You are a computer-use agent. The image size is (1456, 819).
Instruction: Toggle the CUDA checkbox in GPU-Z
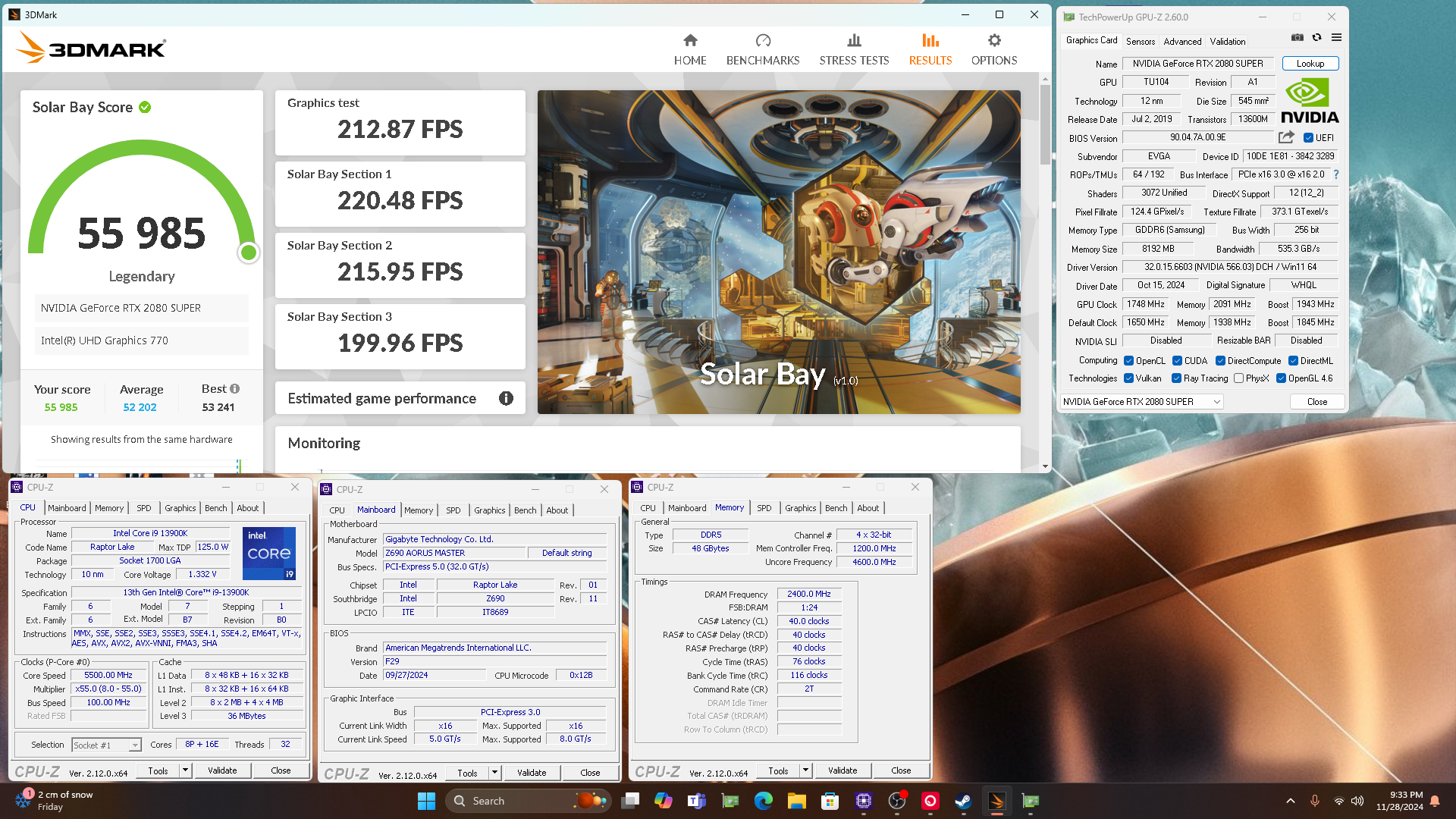1177,361
